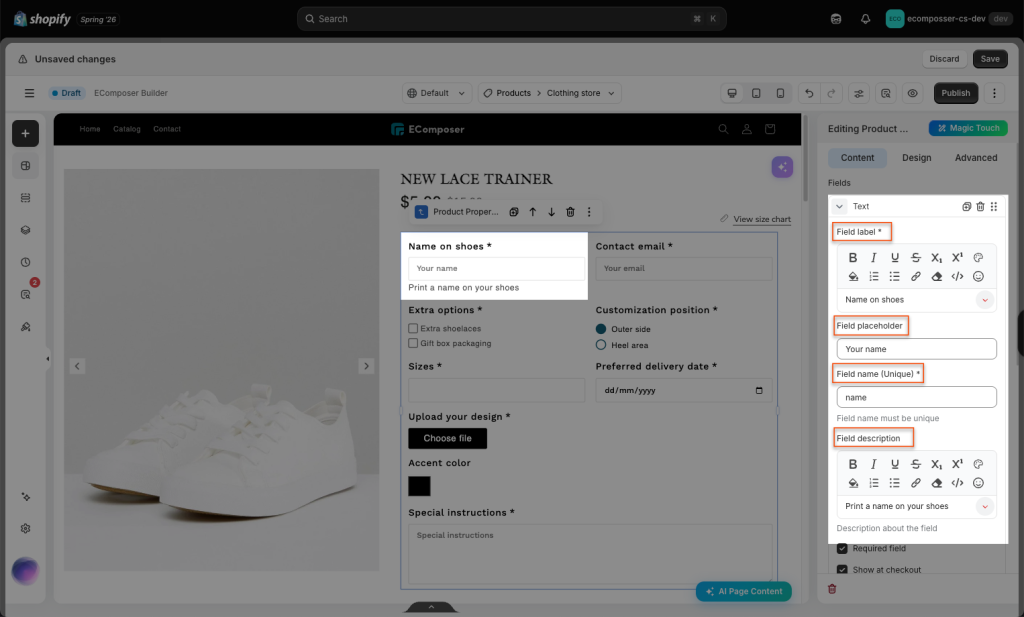
Task: Open the preview eye icon
Action: 912,93
